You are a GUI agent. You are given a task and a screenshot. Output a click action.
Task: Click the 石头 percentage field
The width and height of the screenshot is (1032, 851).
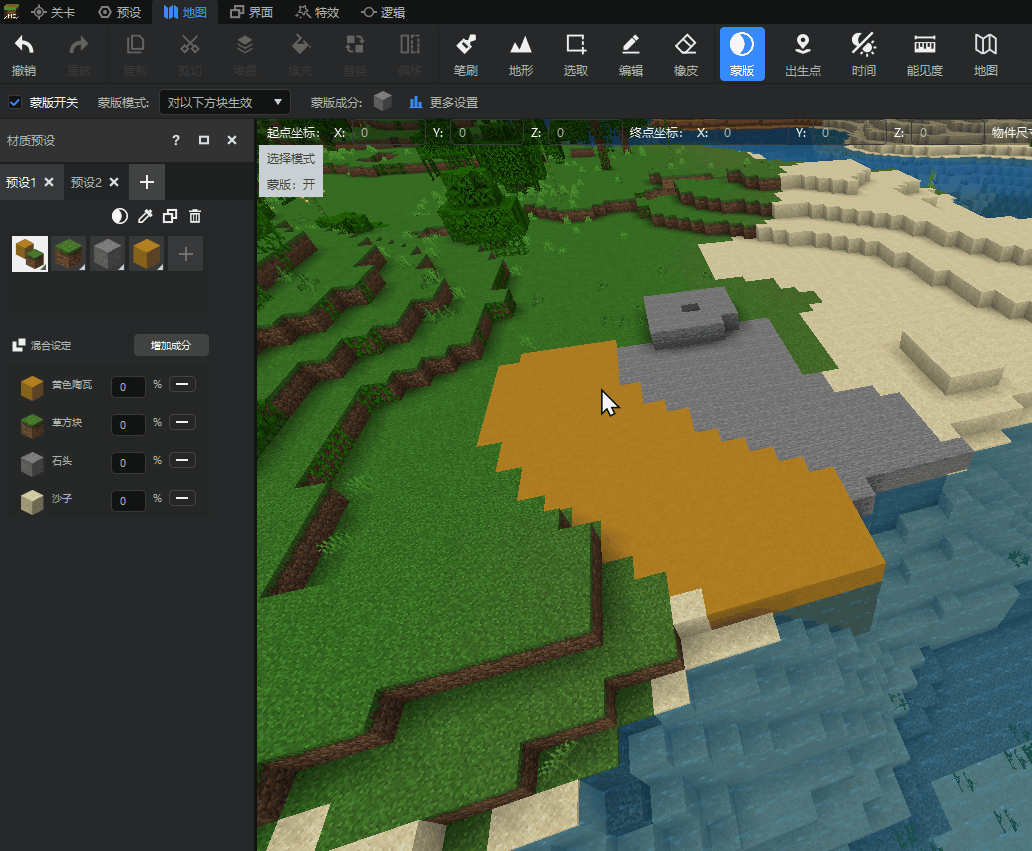tap(128, 463)
